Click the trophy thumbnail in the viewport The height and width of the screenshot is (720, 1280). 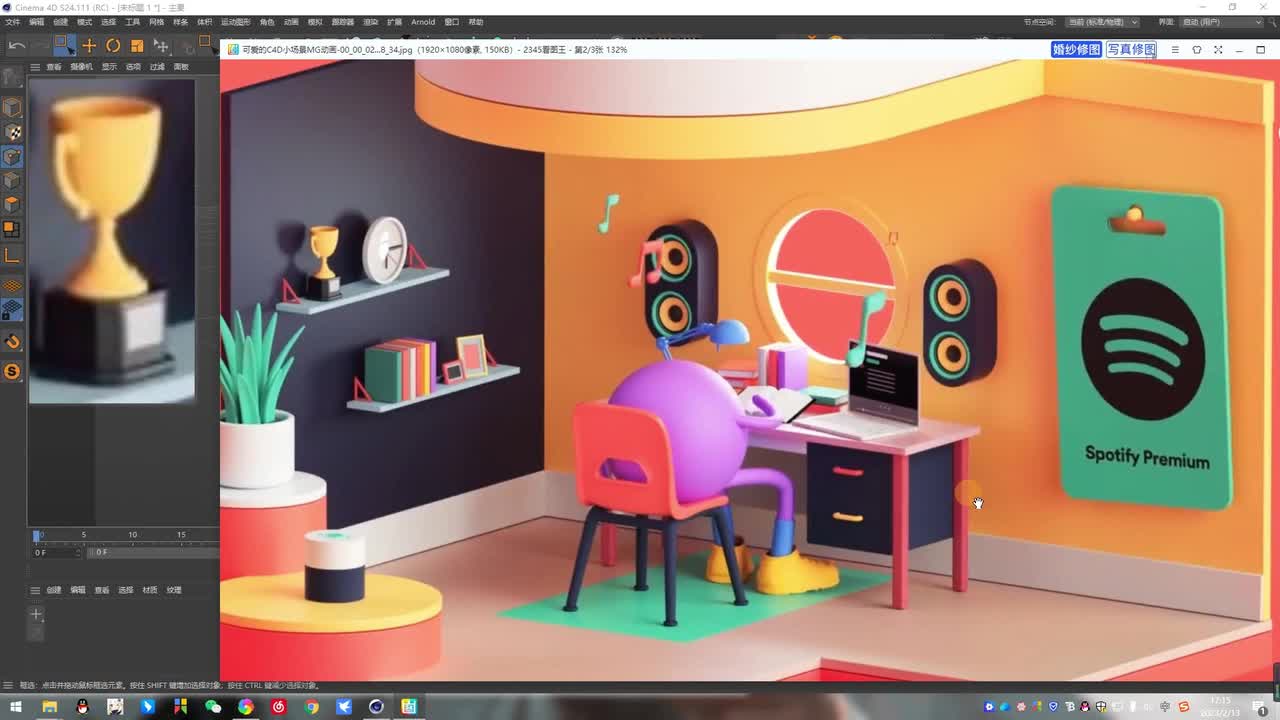click(111, 241)
